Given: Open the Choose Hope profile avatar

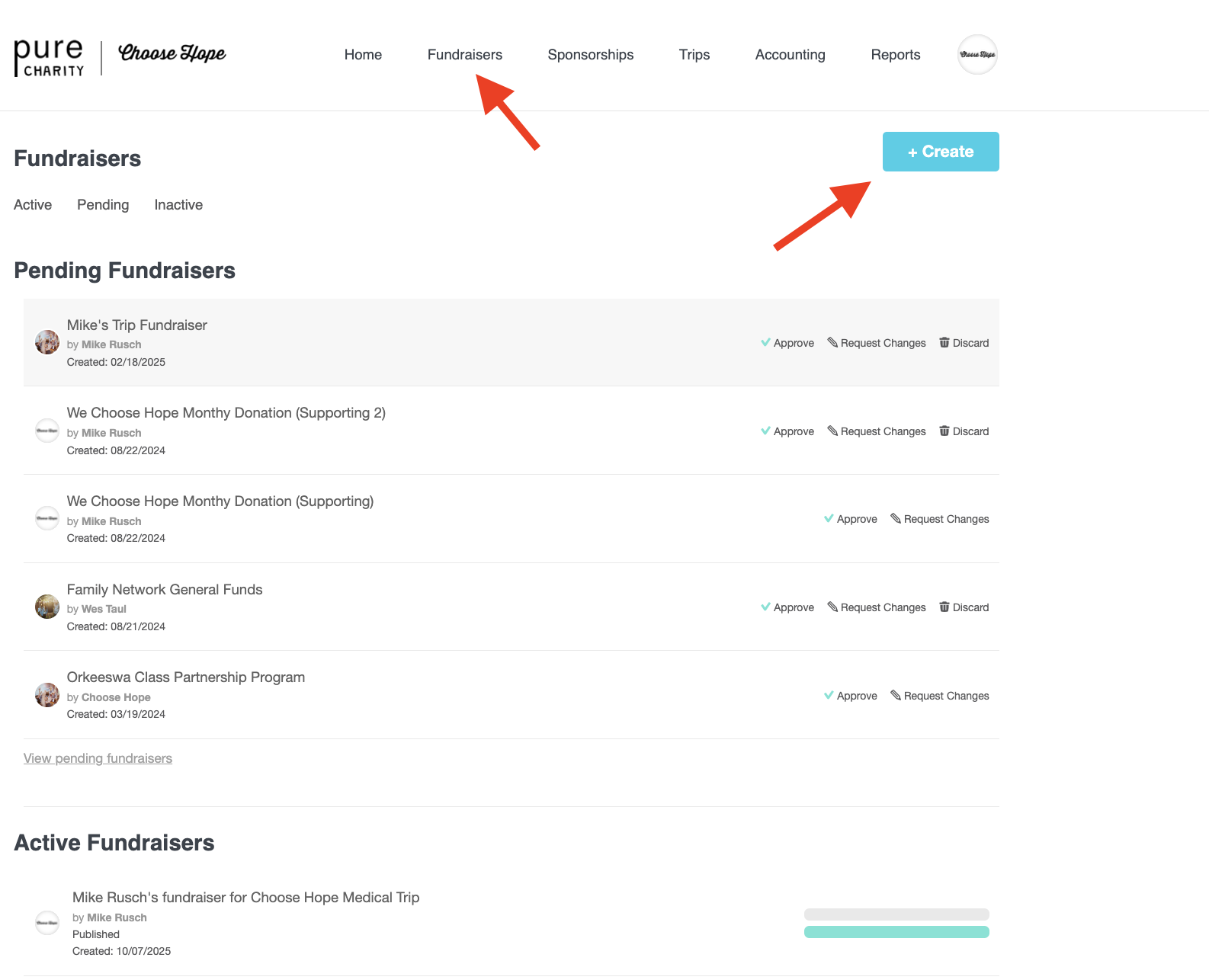Looking at the screenshot, I should (x=977, y=55).
